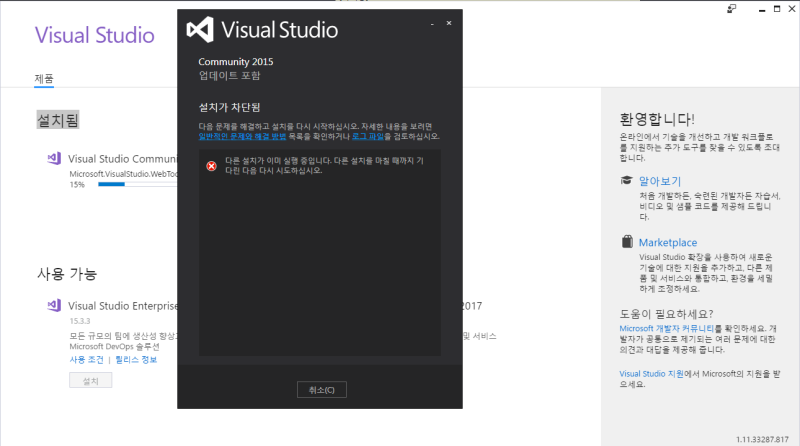Click the red error icon in the message box
Screen dimensions: 800x446
point(211,166)
